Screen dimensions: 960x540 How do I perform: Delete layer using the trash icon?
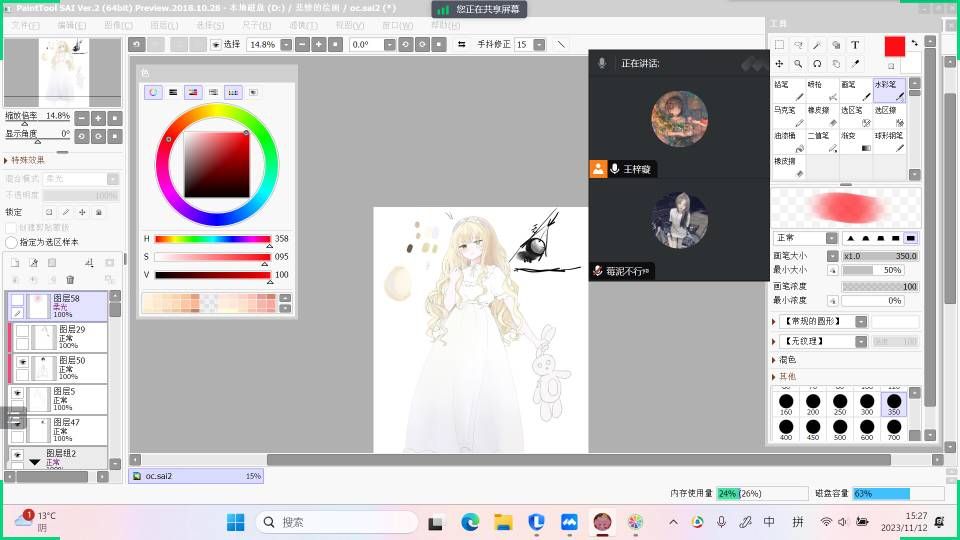pyautogui.click(x=70, y=279)
